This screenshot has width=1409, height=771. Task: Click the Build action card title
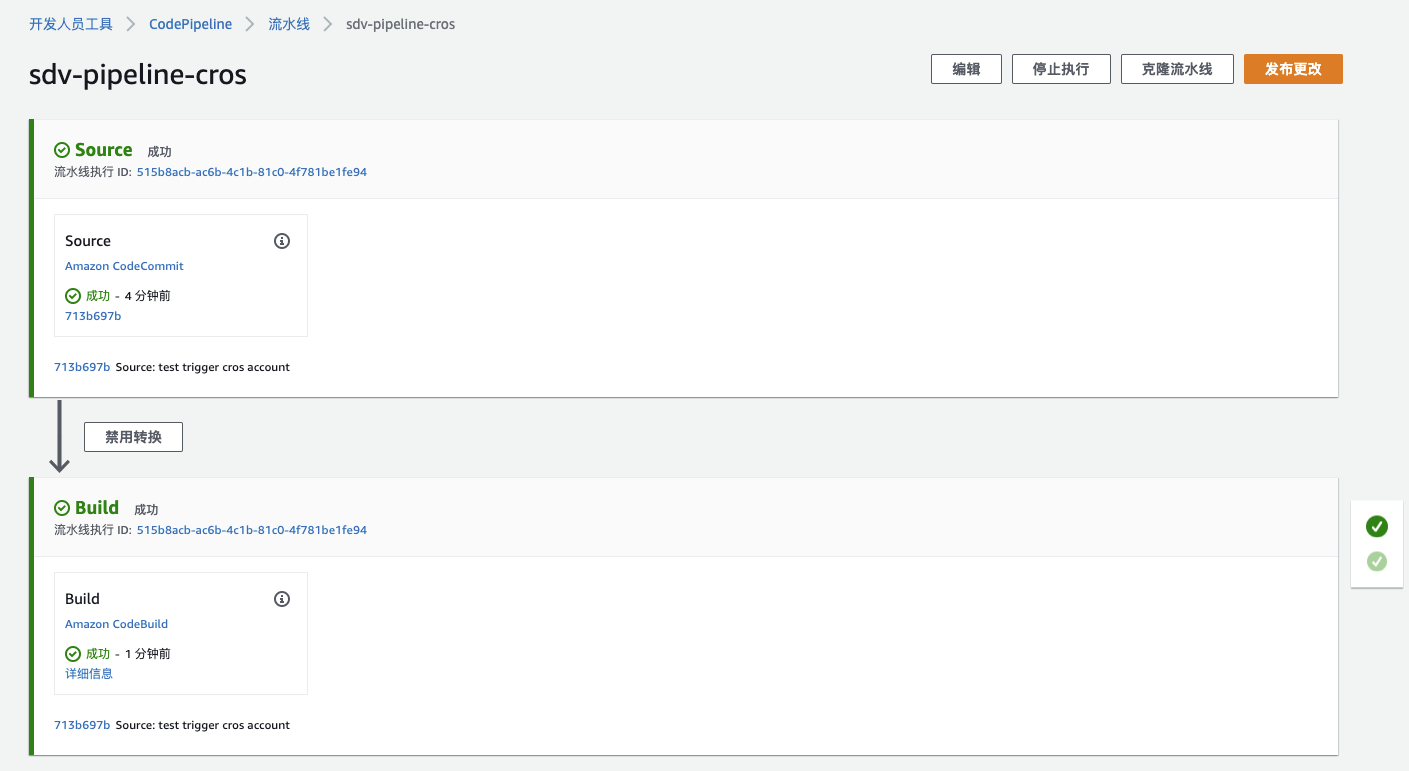point(82,599)
